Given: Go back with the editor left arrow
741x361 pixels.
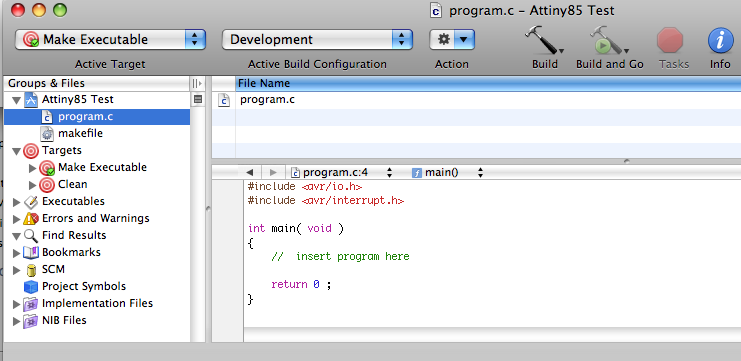Looking at the screenshot, I should [250, 172].
